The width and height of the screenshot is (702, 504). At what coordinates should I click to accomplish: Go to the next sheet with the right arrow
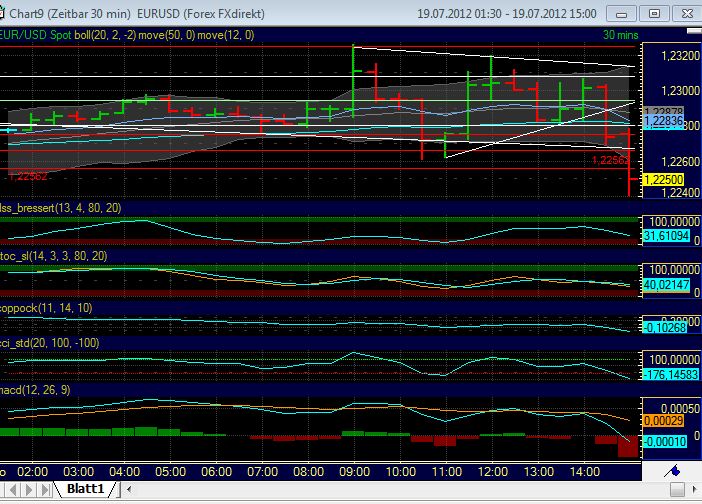[29, 489]
